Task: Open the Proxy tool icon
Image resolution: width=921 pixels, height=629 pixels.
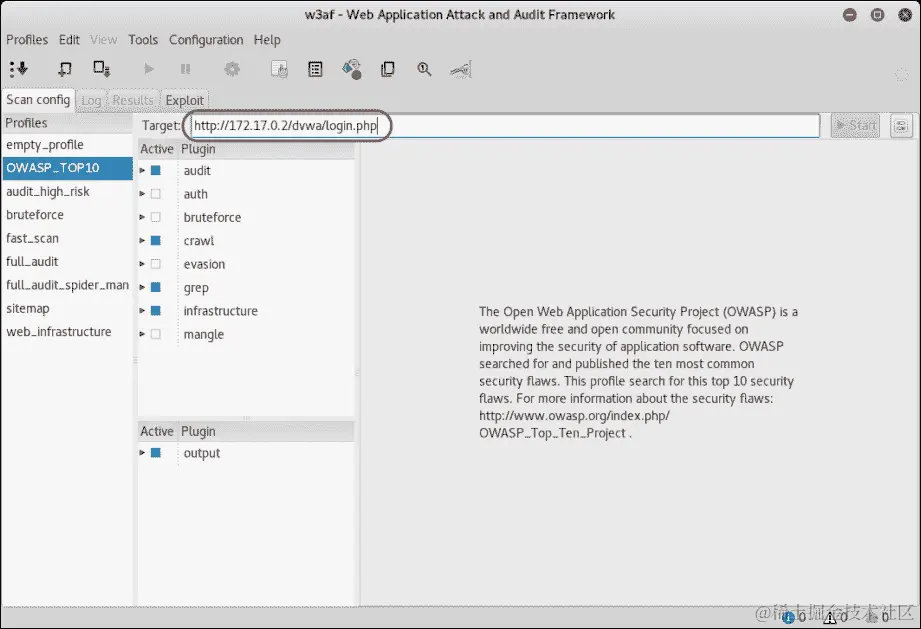Action: coord(460,70)
